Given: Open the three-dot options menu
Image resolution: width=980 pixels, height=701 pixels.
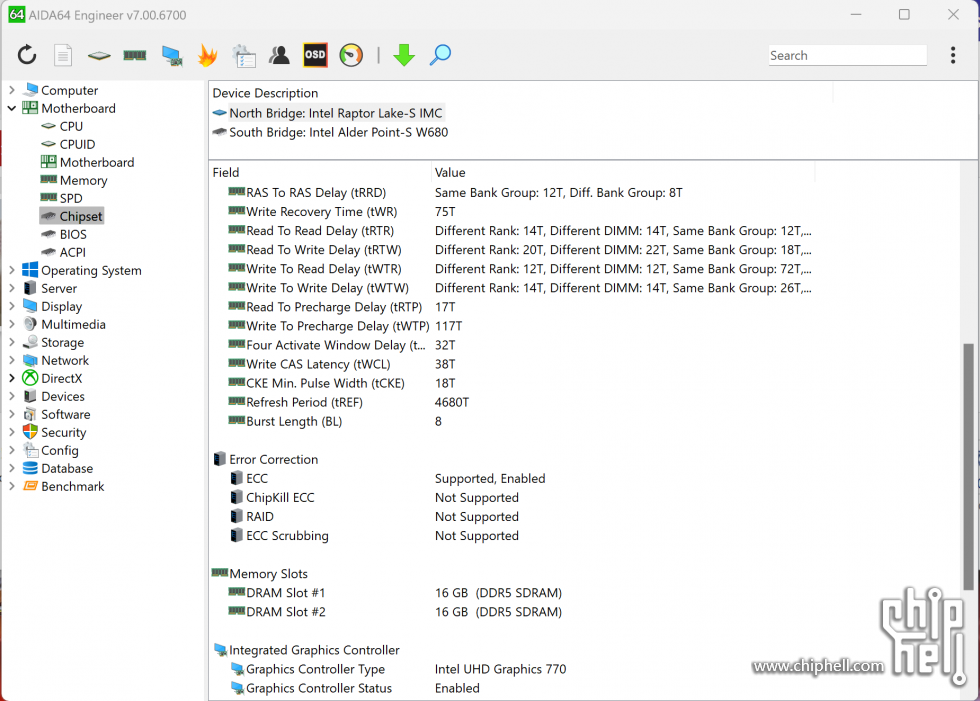Looking at the screenshot, I should tap(952, 55).
